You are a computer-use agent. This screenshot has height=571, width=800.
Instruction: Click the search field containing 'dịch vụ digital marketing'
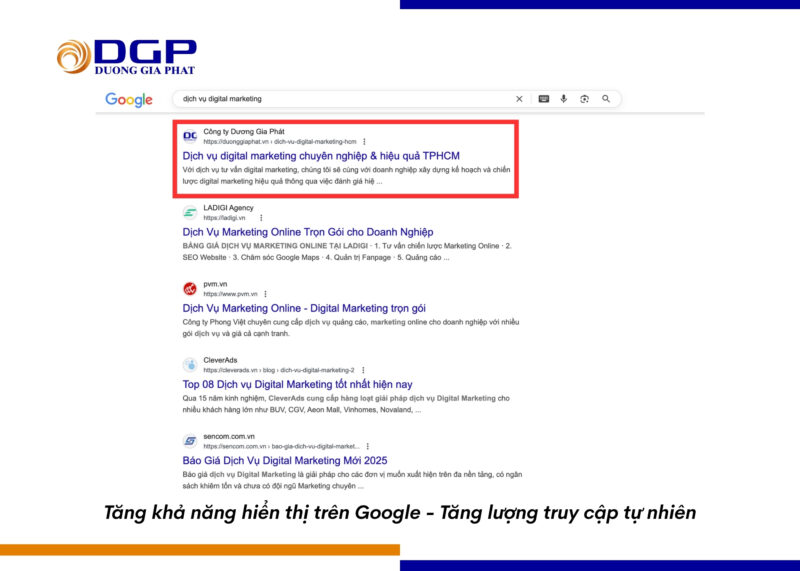tap(397, 99)
